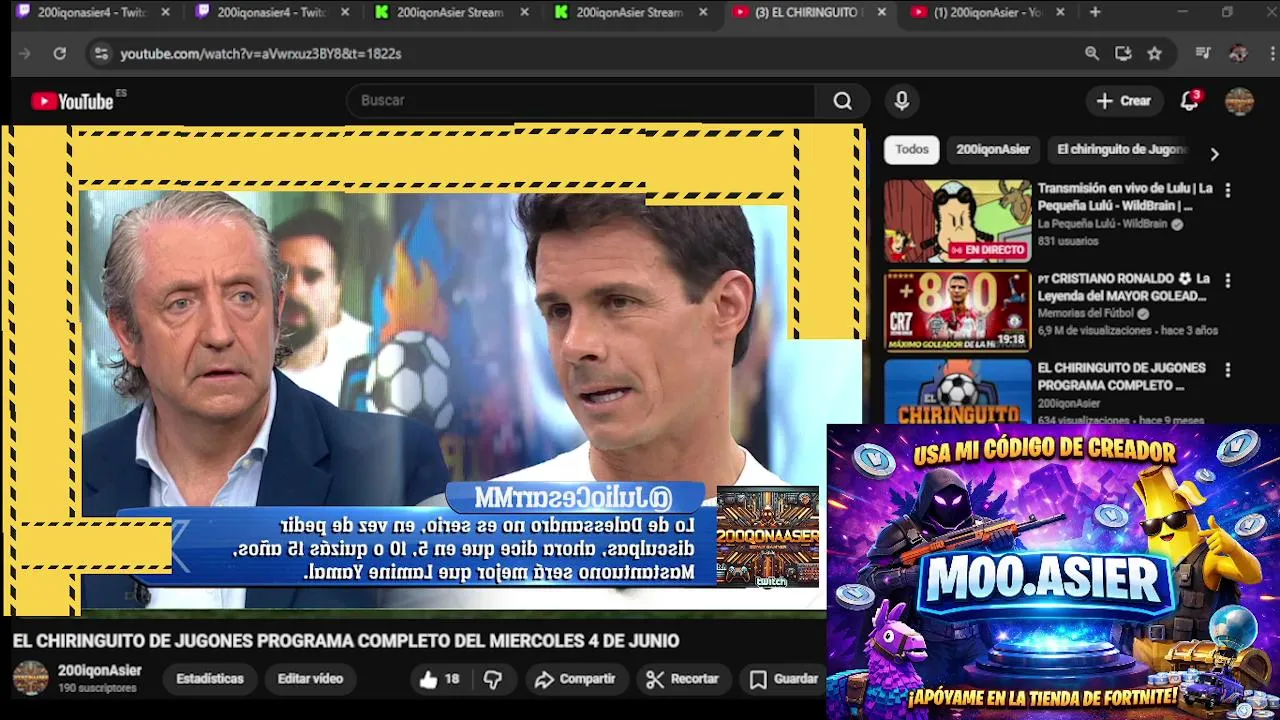Click the YouTube search magnifier button
This screenshot has width=1280, height=720.
[x=843, y=101]
